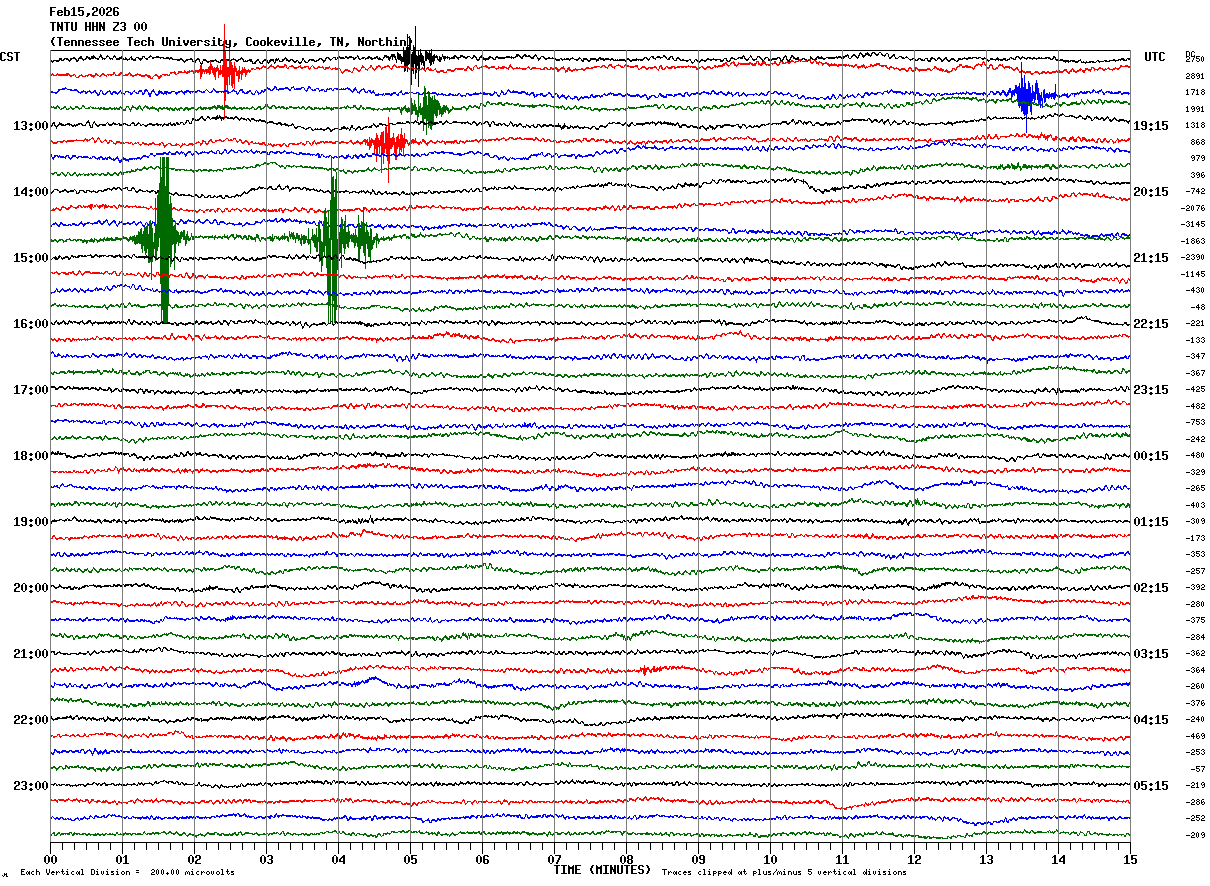Click the 20:00 CST time marker
Viewport: 1210px width, 886px height.
[x=30, y=588]
